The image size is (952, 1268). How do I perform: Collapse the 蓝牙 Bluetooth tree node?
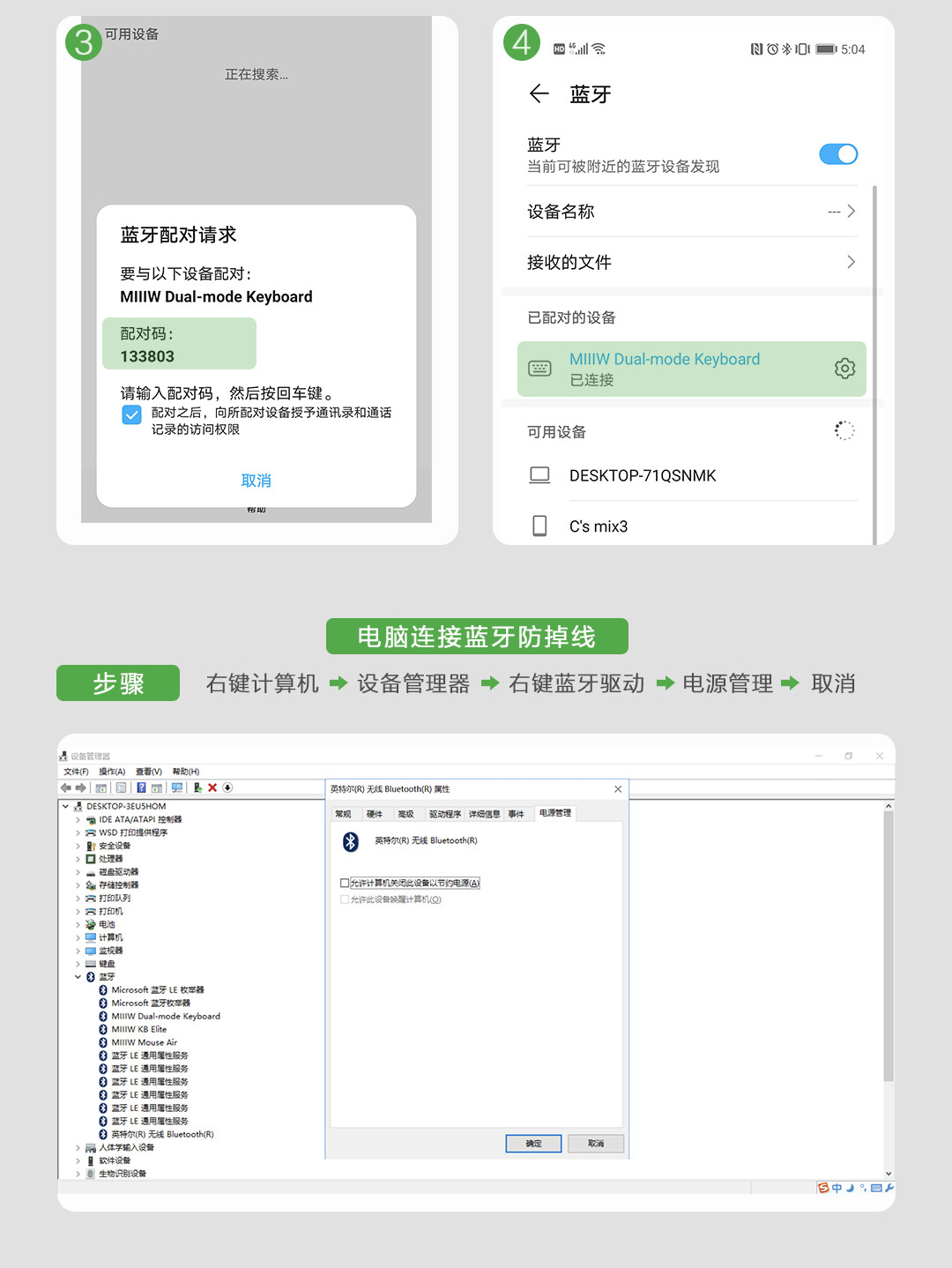(x=78, y=977)
